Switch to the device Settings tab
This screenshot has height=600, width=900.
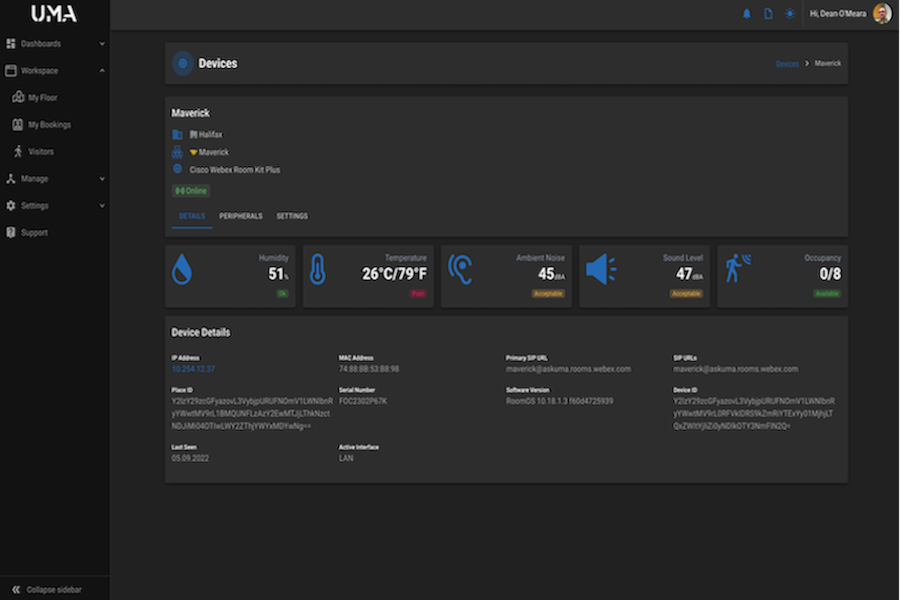coord(292,216)
